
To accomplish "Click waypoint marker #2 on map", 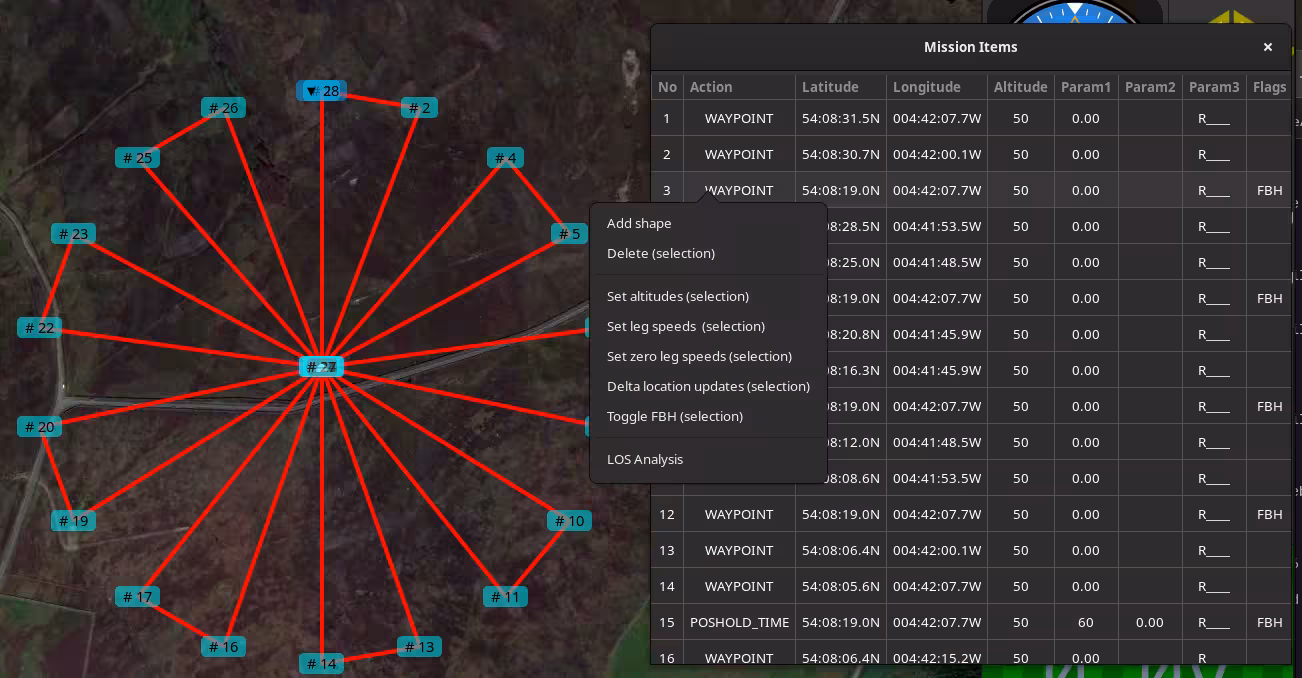I will (419, 108).
